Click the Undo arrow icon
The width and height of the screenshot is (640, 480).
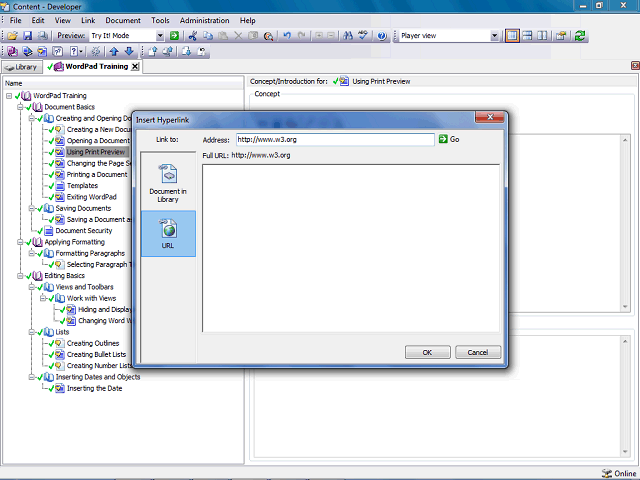[287, 36]
